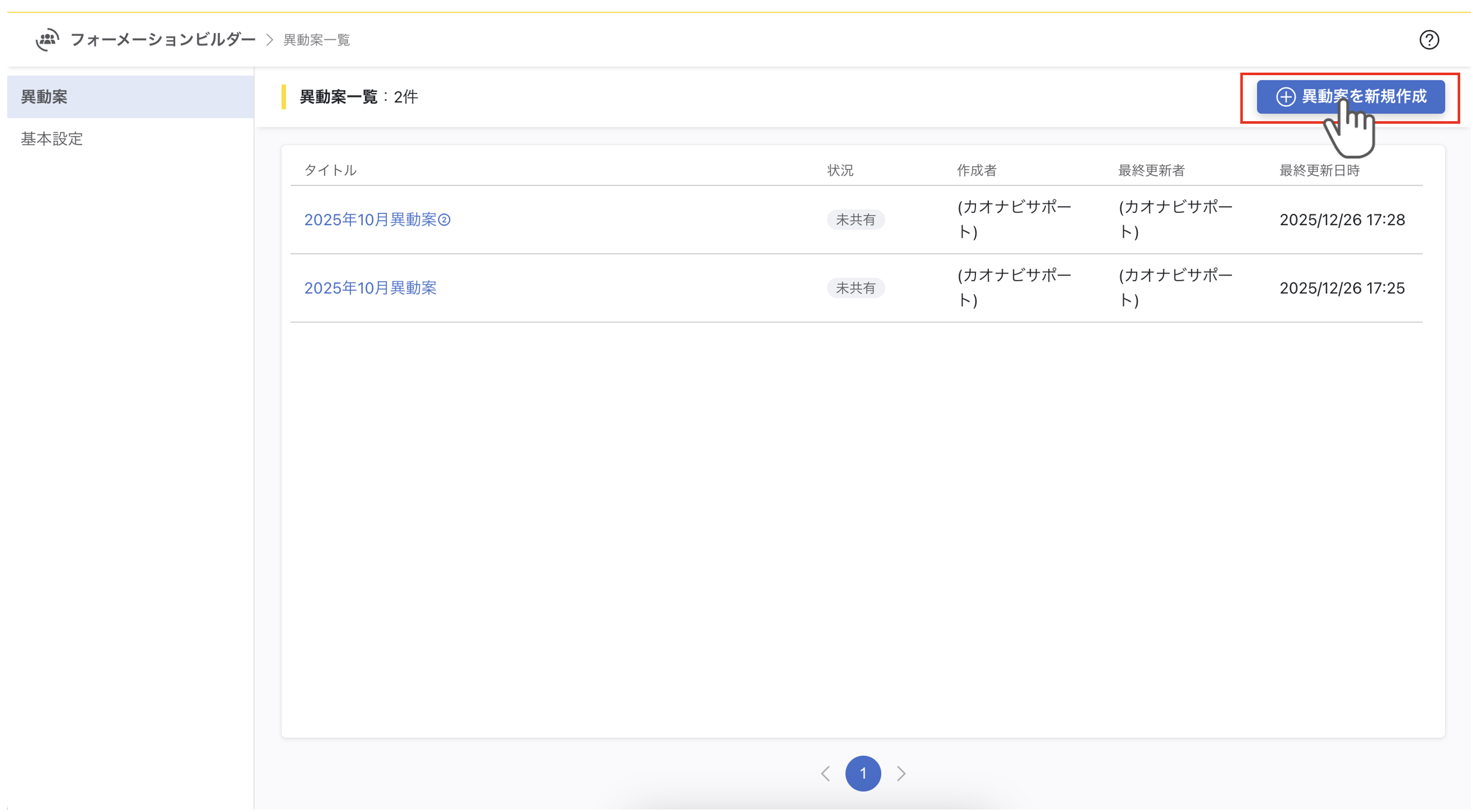Go to previous page arrow
1473x812 pixels.
[x=825, y=774]
